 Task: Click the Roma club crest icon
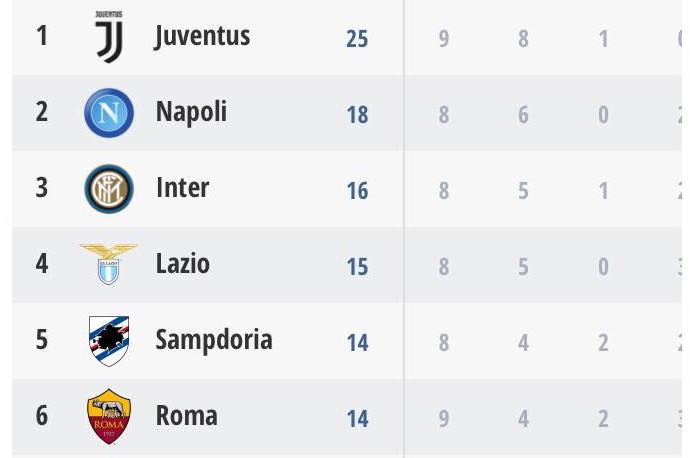[108, 416]
